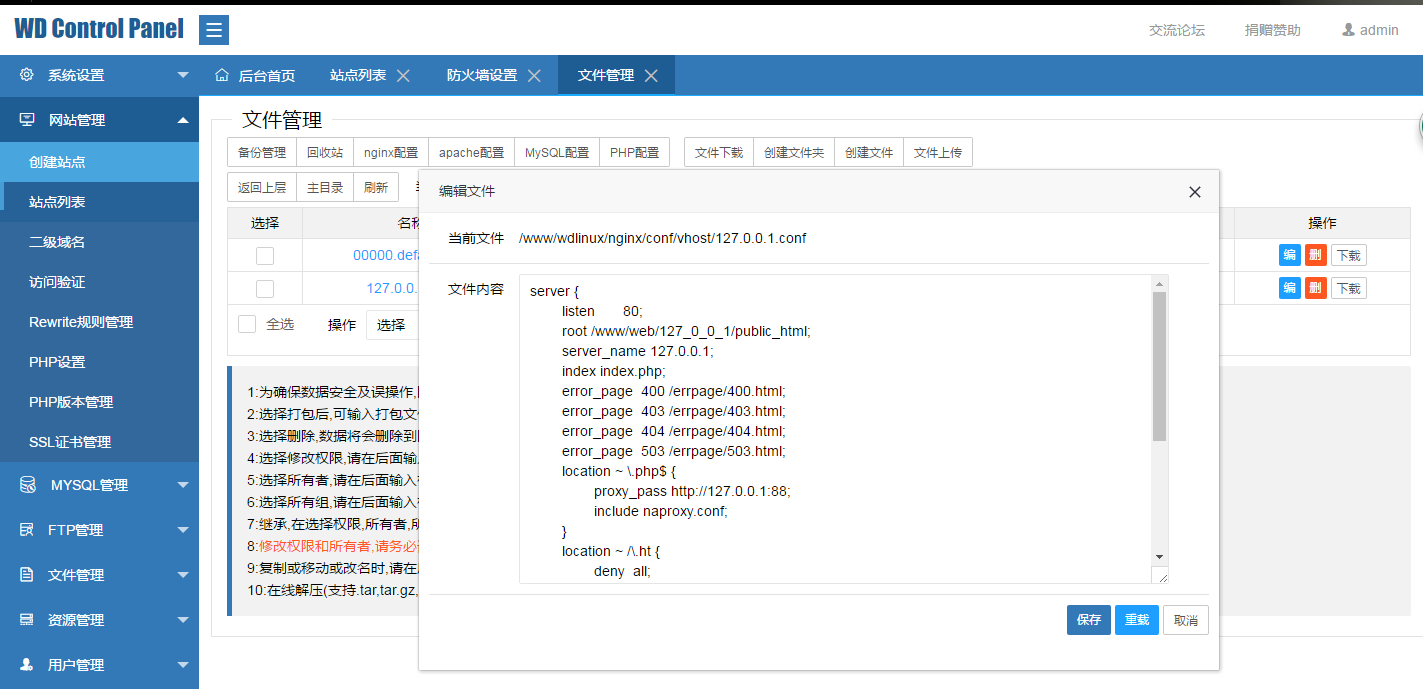
Task: Click the red 删 delete icon for 127.0.0.1
Action: point(1316,288)
